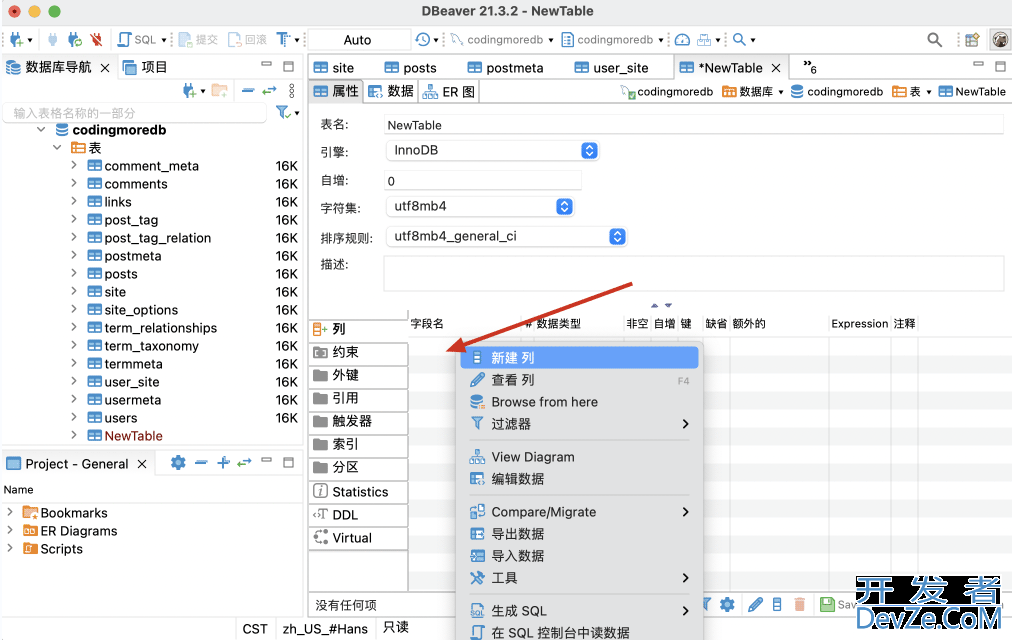The image size is (1012, 640).
Task: Select the 外键 foreign keys section
Action: pyautogui.click(x=358, y=375)
